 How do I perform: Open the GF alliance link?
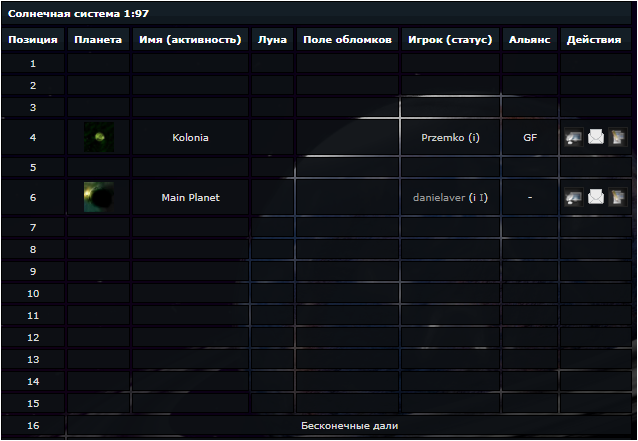click(x=530, y=138)
